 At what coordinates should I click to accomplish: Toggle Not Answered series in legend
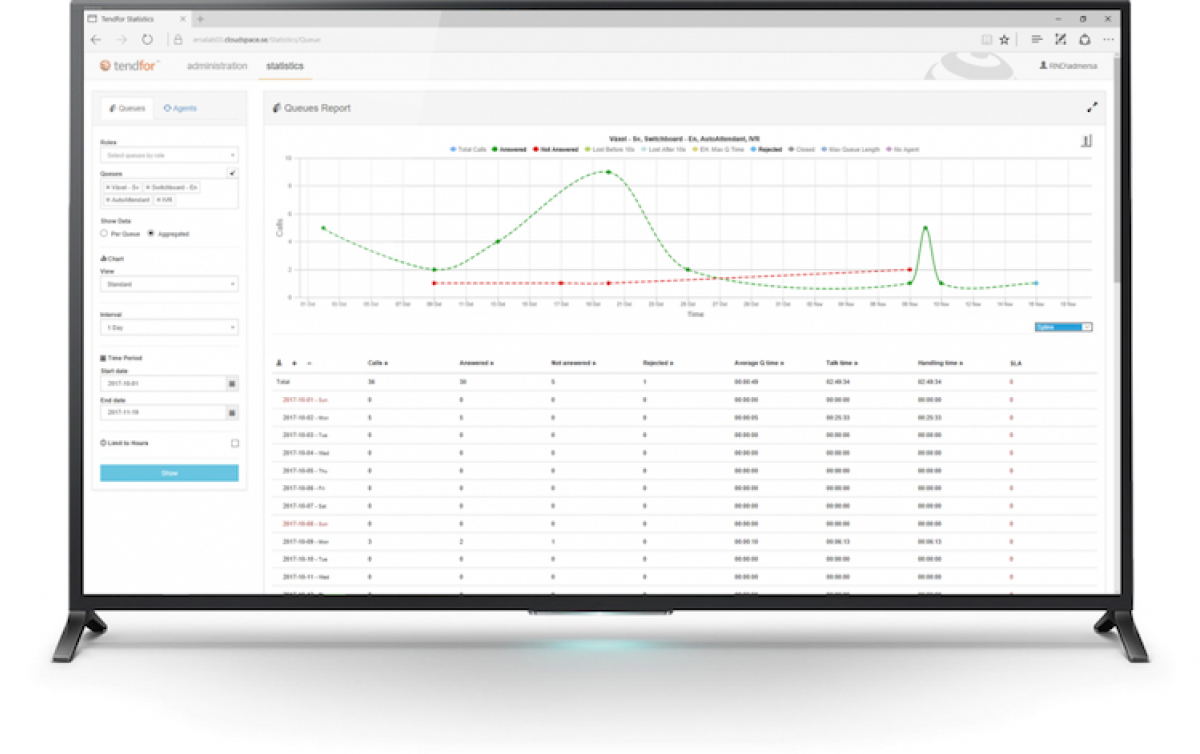click(x=556, y=149)
